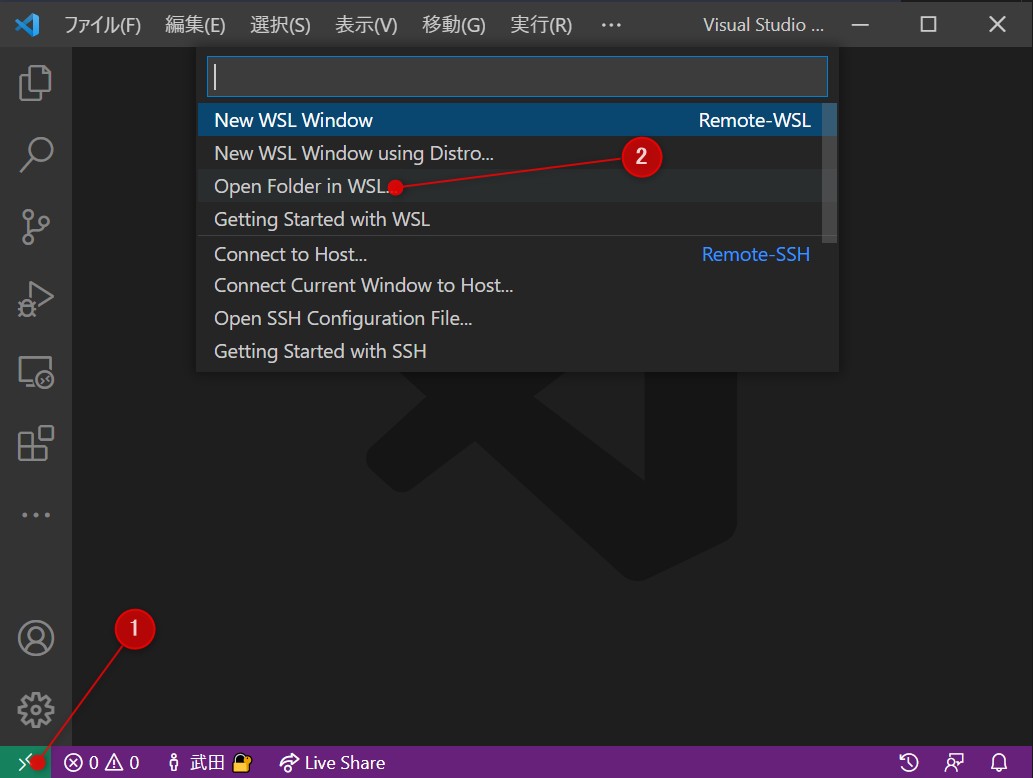Minimize the Visual Studio Code window

860,25
